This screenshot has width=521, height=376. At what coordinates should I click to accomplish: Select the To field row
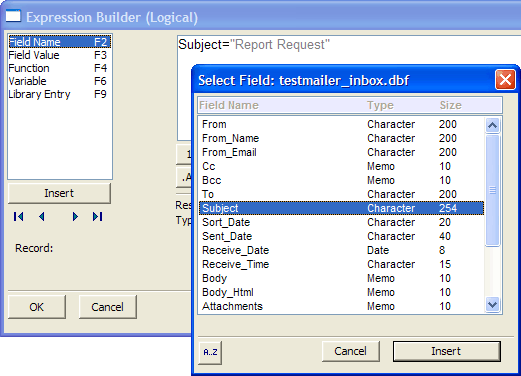(342, 194)
